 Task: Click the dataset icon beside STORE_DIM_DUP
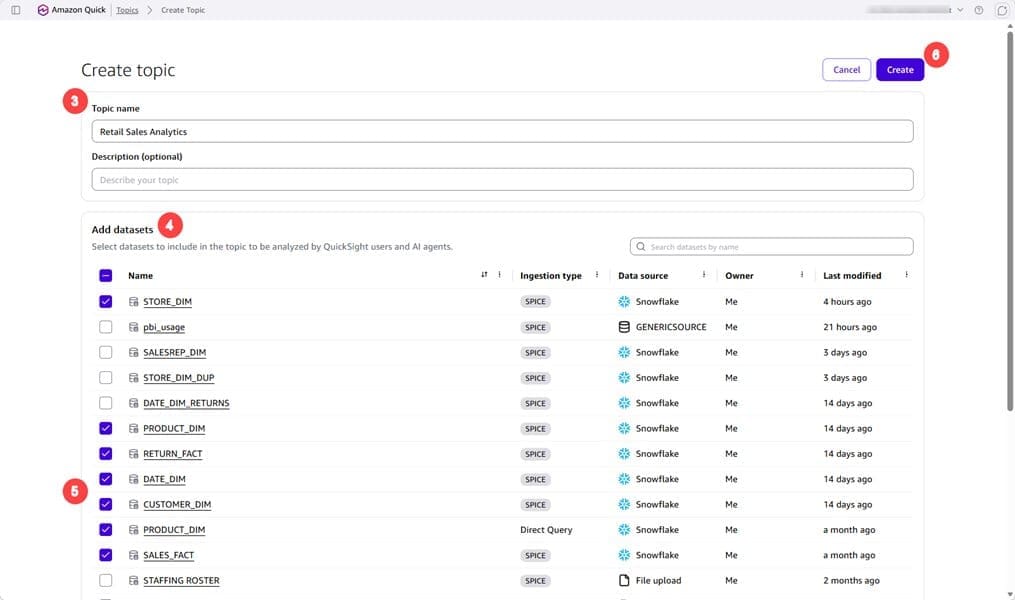coord(133,377)
